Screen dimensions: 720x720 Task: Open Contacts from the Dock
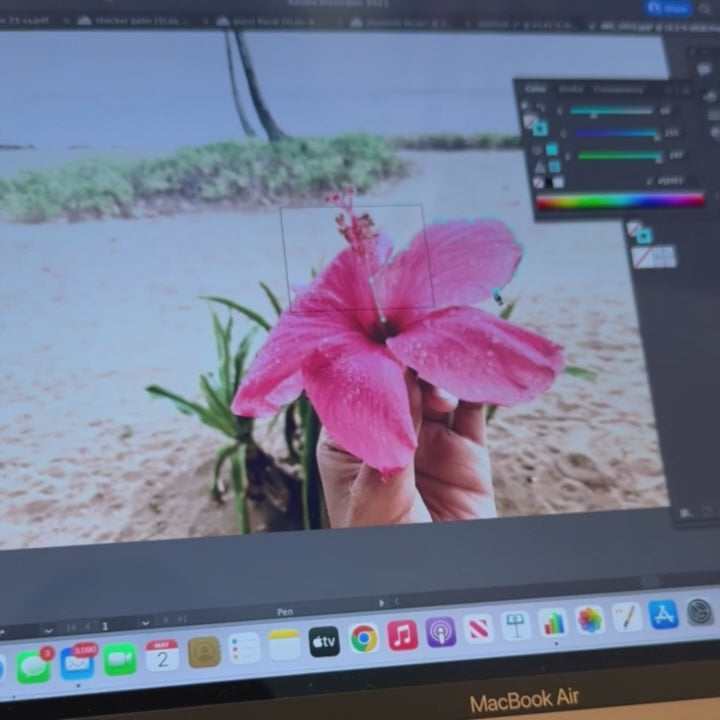pyautogui.click(x=204, y=652)
